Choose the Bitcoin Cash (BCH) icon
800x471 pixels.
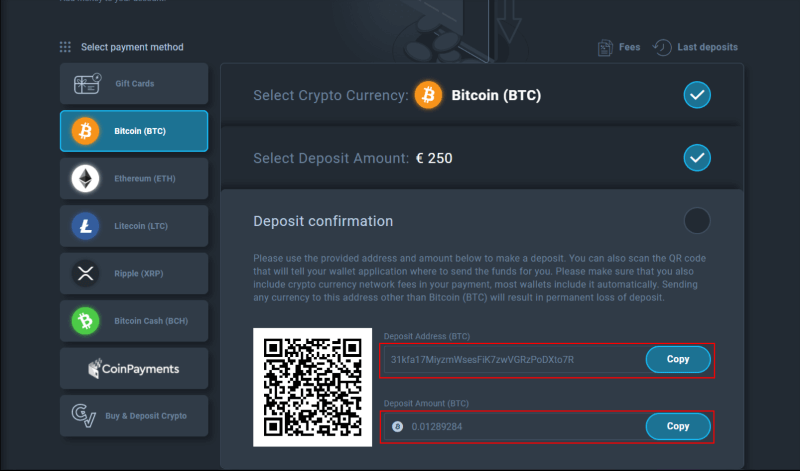tap(86, 321)
